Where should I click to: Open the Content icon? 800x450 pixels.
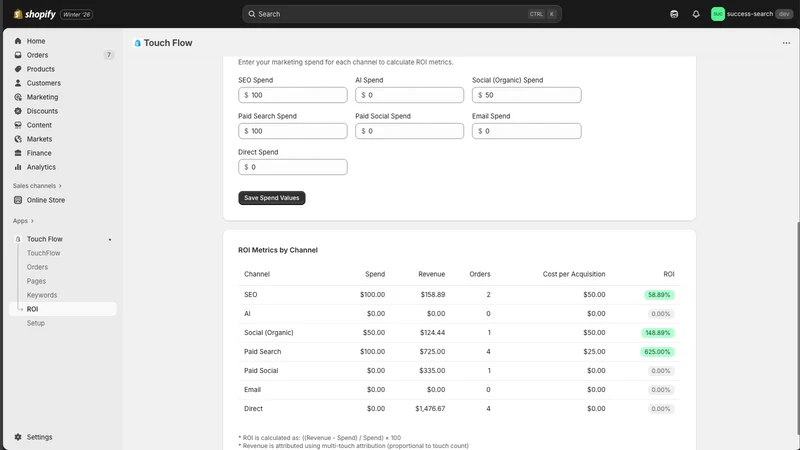tap(18, 125)
